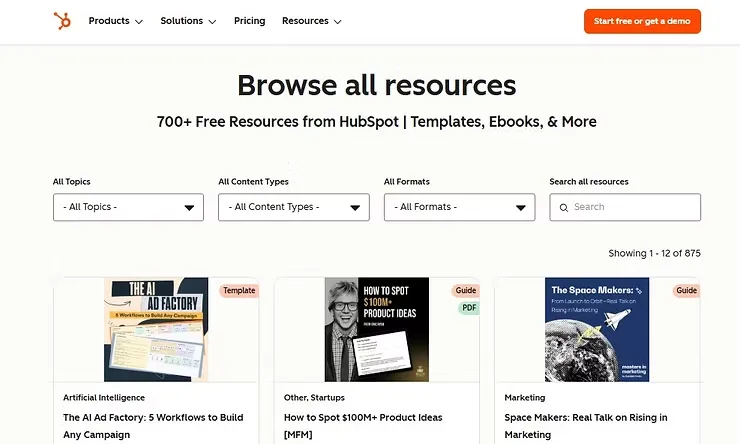Click the Search all resources field
This screenshot has width=740, height=444.
tap(625, 207)
